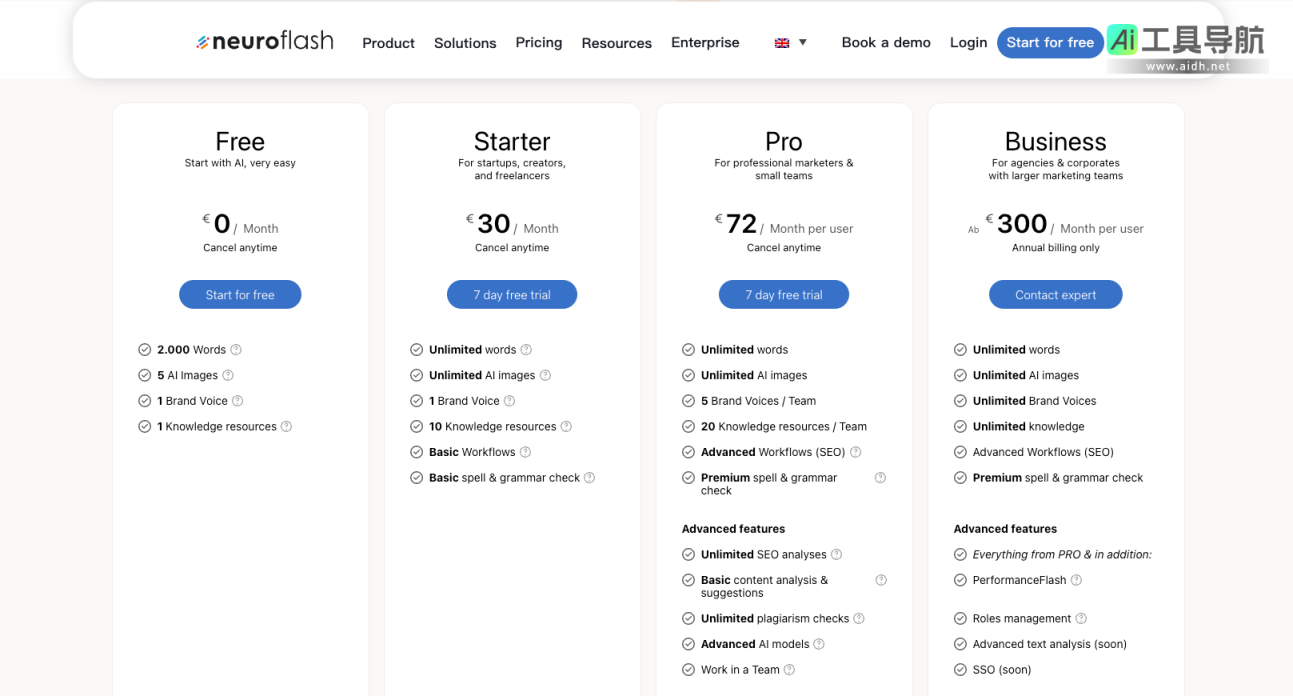Image resolution: width=1293 pixels, height=696 pixels.
Task: Click Starter plan's 7 day free trial button
Action: click(x=512, y=295)
